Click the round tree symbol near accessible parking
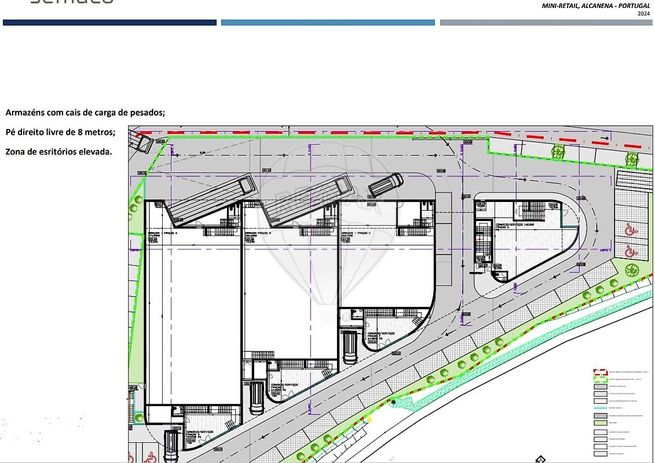 [x=632, y=270]
